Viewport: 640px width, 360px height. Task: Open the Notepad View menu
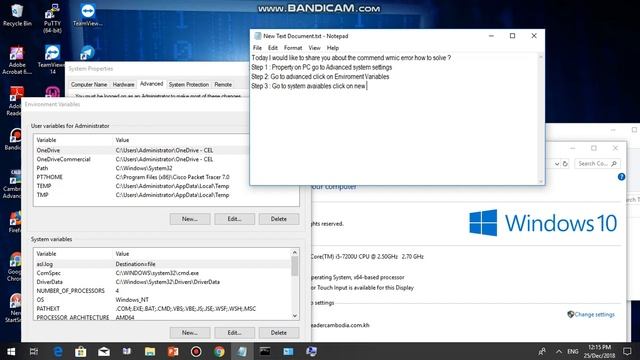click(314, 48)
